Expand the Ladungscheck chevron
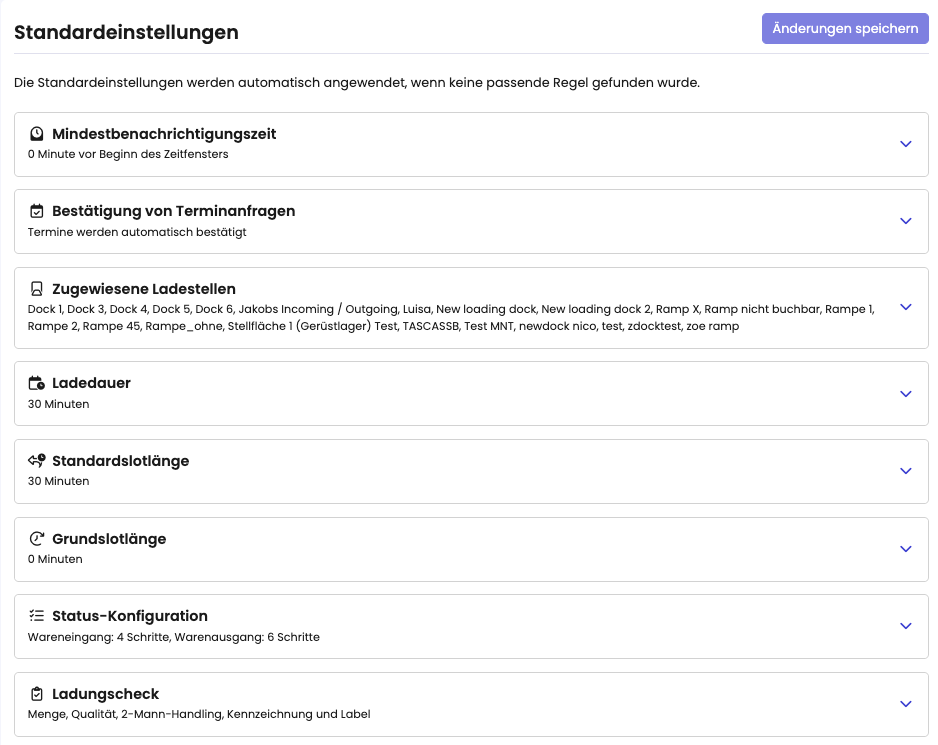The height and width of the screenshot is (745, 938). click(905, 704)
